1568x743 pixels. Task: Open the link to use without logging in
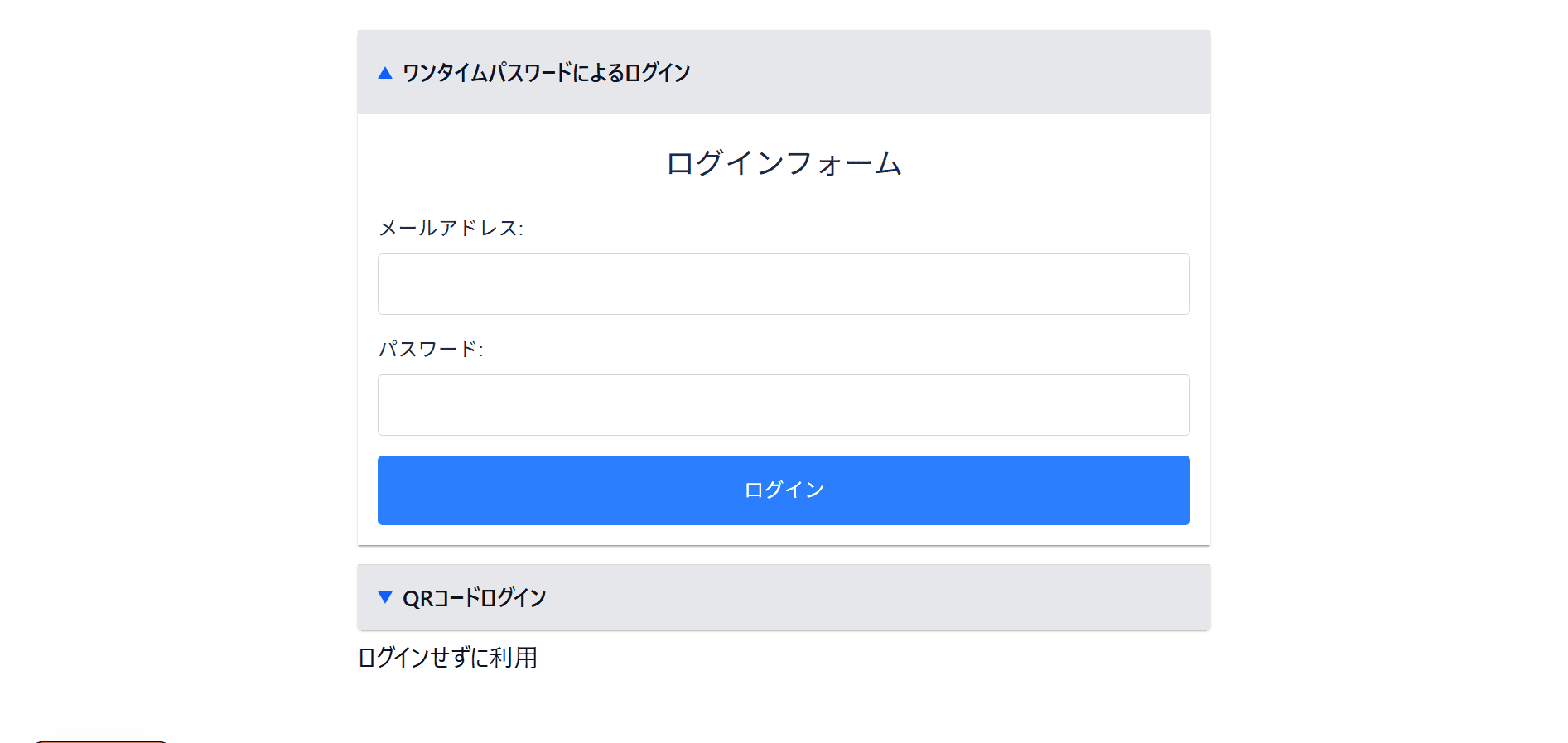447,659
